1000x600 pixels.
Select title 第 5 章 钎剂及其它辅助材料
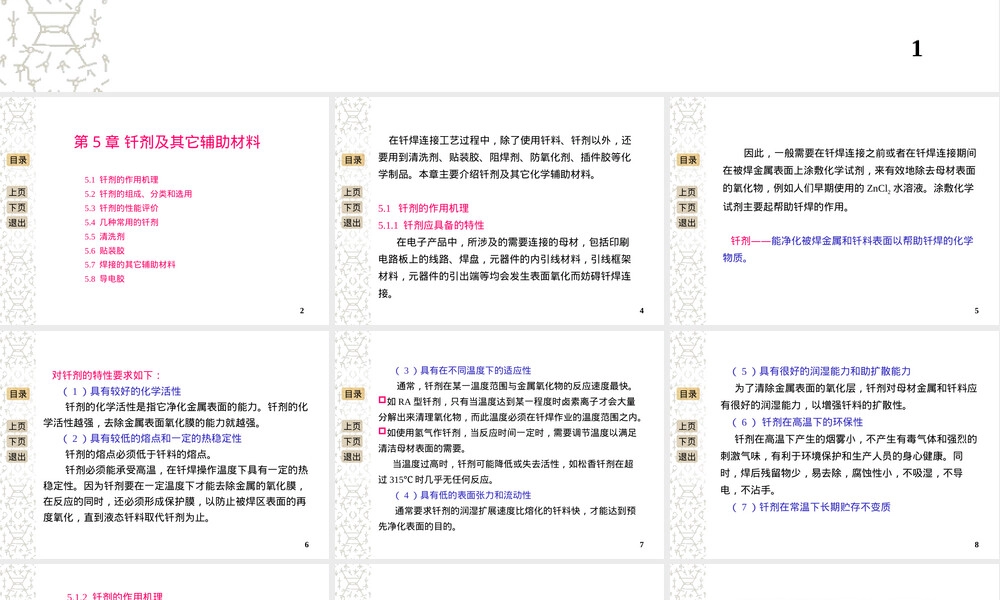click(x=167, y=142)
